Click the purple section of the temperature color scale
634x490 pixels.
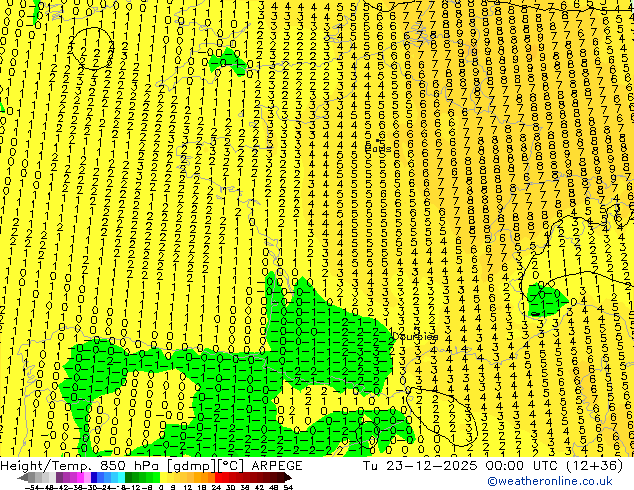[x=73, y=477]
